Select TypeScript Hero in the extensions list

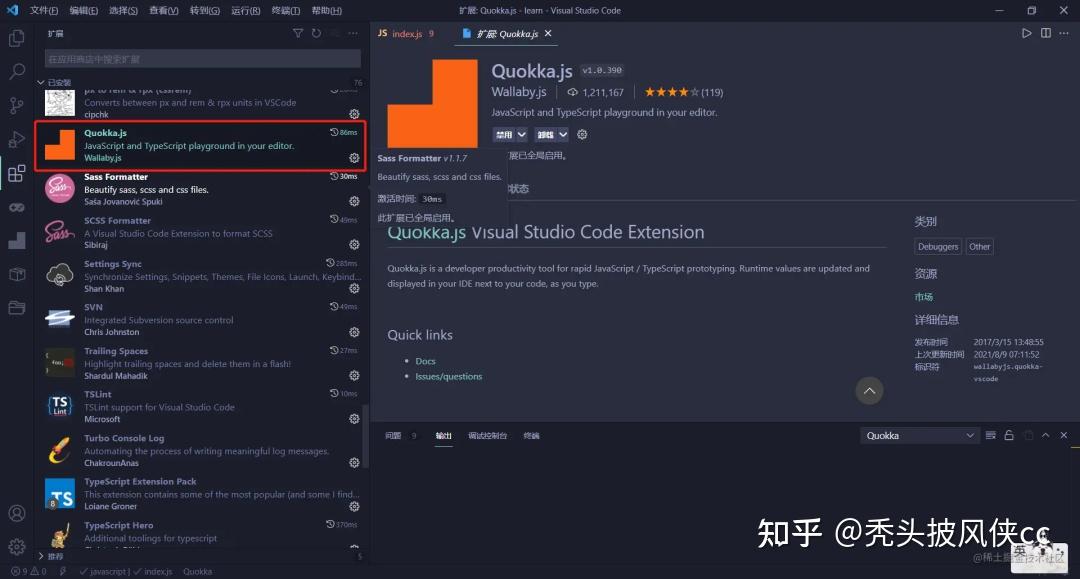[x=200, y=534]
